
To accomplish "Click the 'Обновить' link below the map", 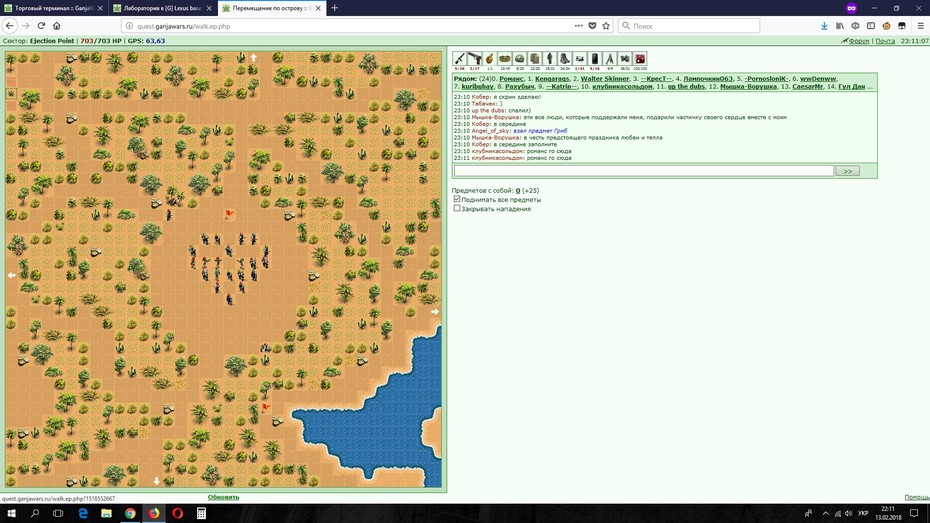I will point(224,497).
